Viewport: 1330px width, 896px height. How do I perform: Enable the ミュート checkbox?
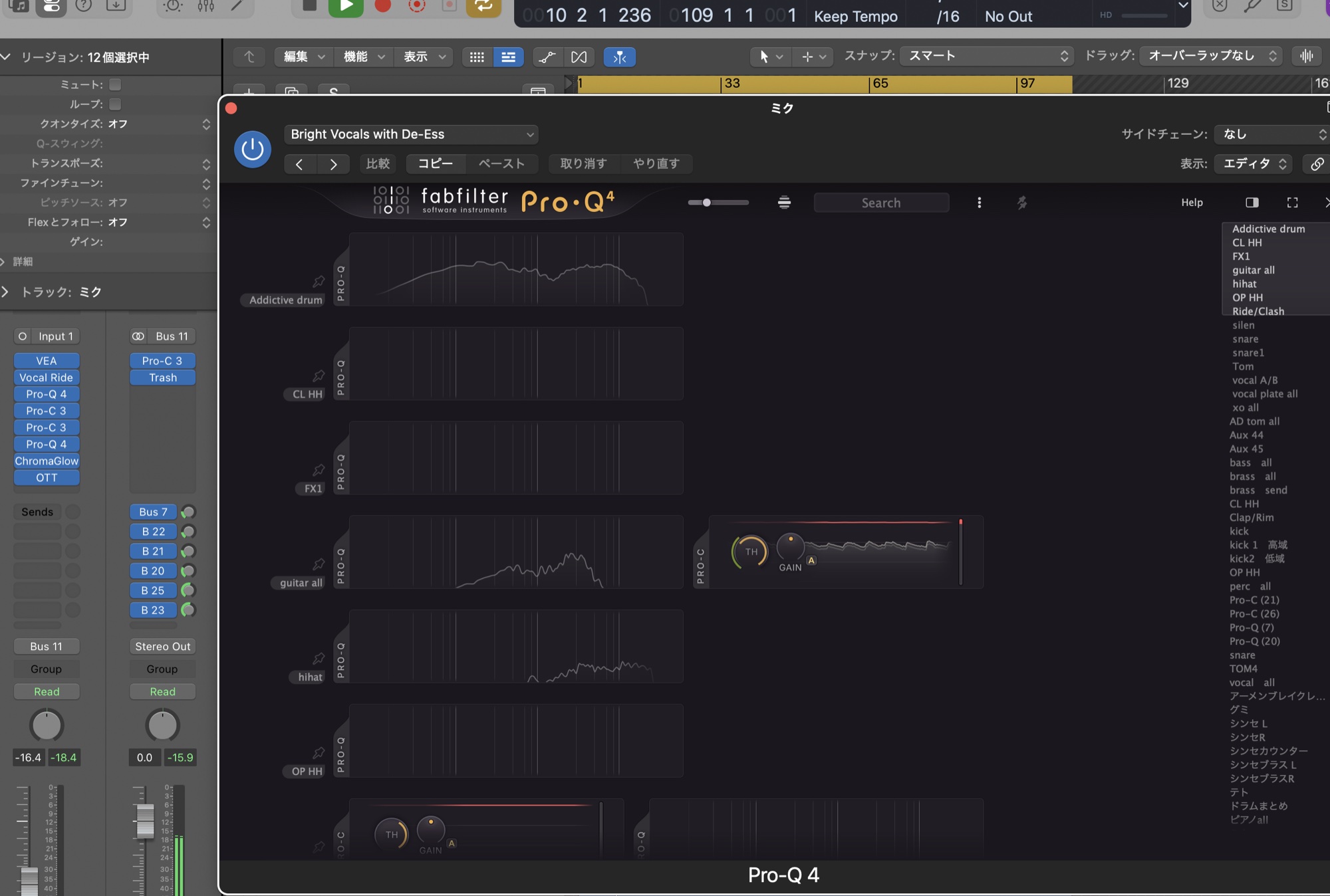click(115, 84)
